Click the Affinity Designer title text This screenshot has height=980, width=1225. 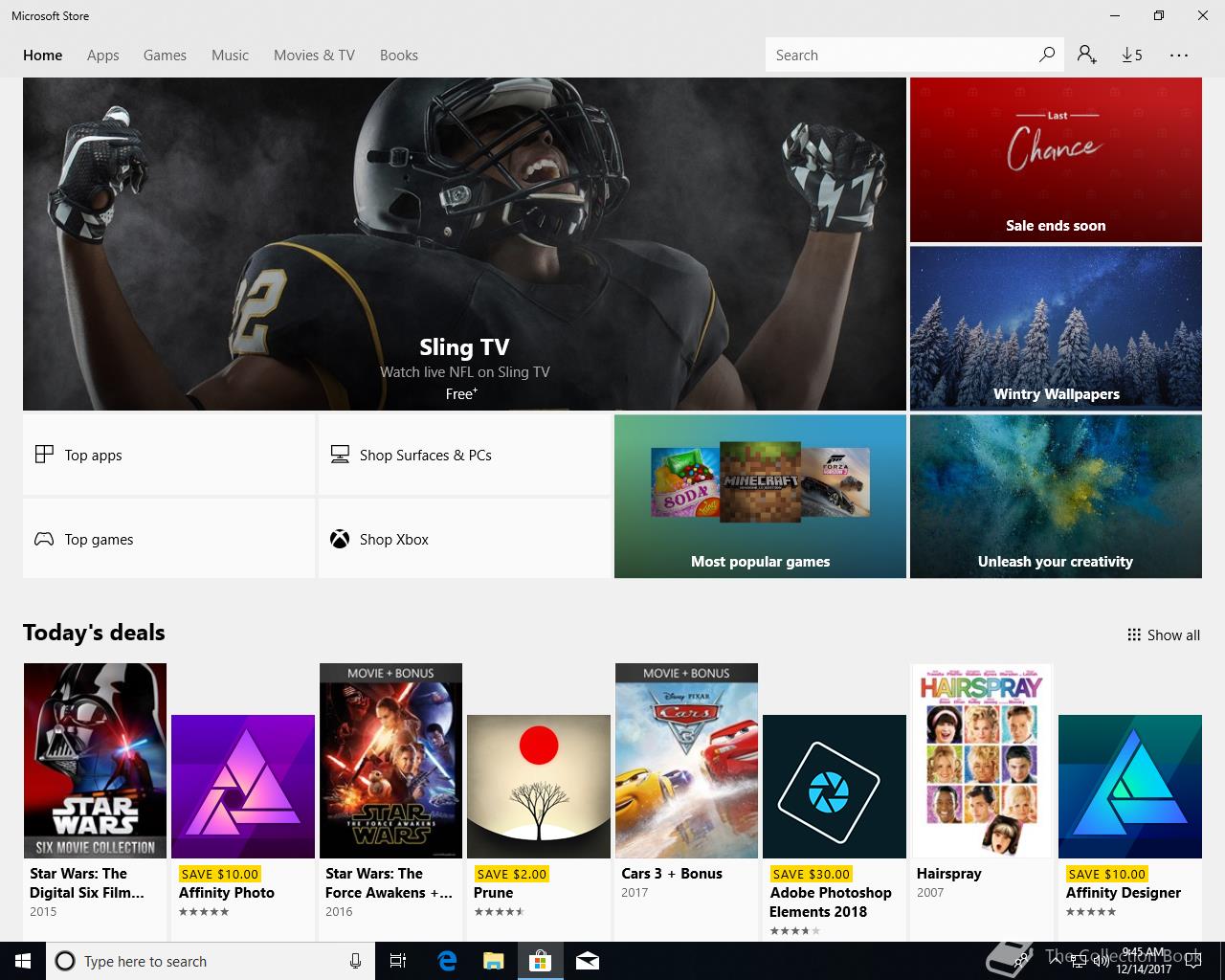1124,893
